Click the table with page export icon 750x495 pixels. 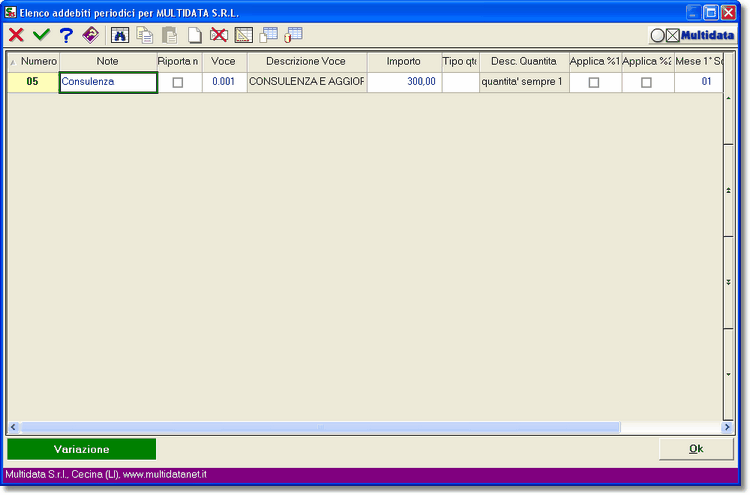268,35
